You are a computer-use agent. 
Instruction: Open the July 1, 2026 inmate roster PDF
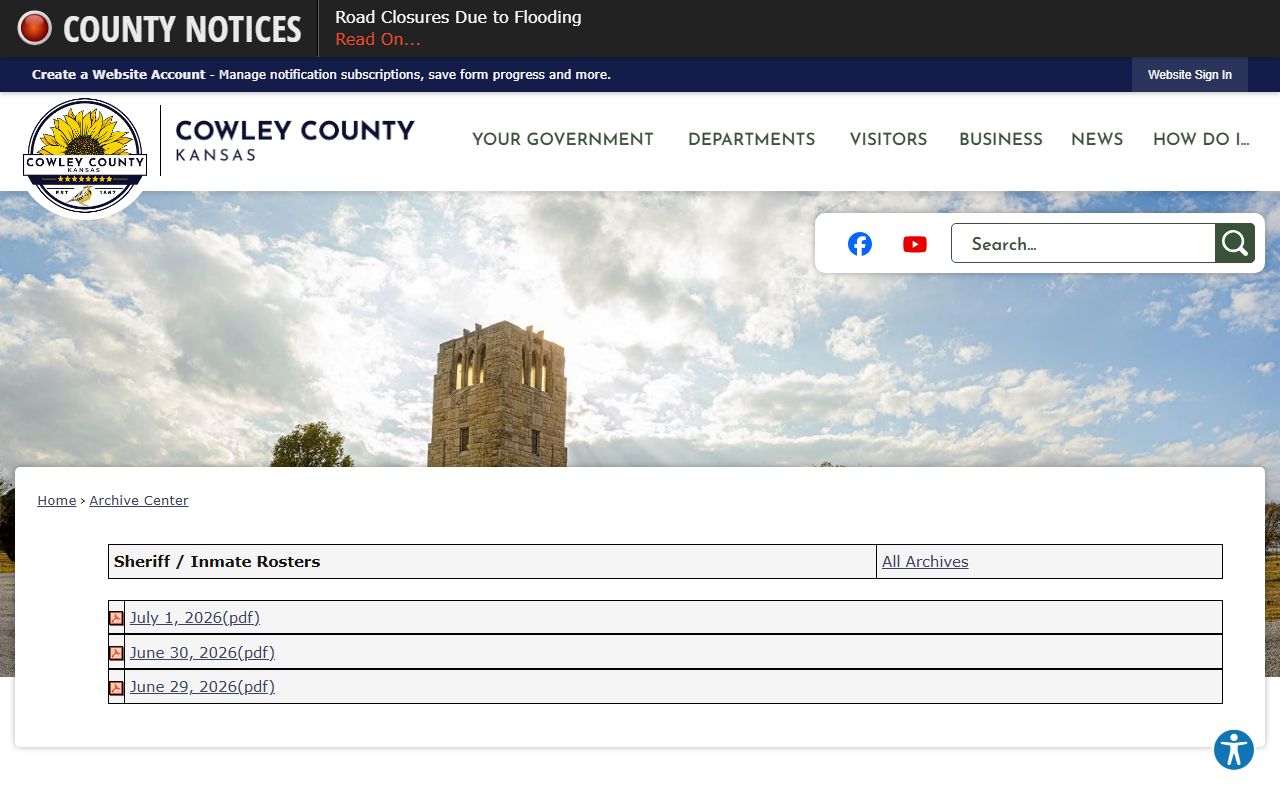[x=195, y=618]
